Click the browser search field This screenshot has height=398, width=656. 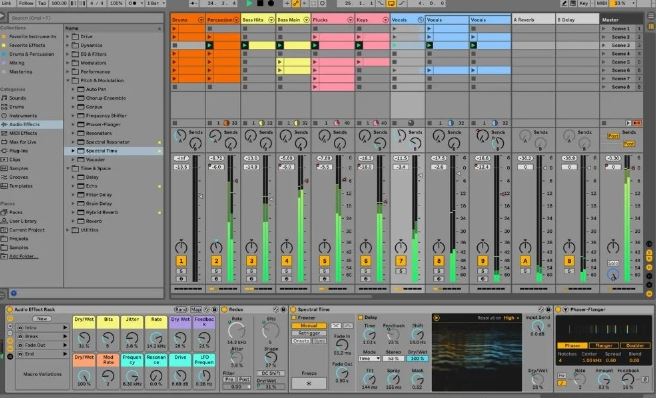(x=86, y=18)
